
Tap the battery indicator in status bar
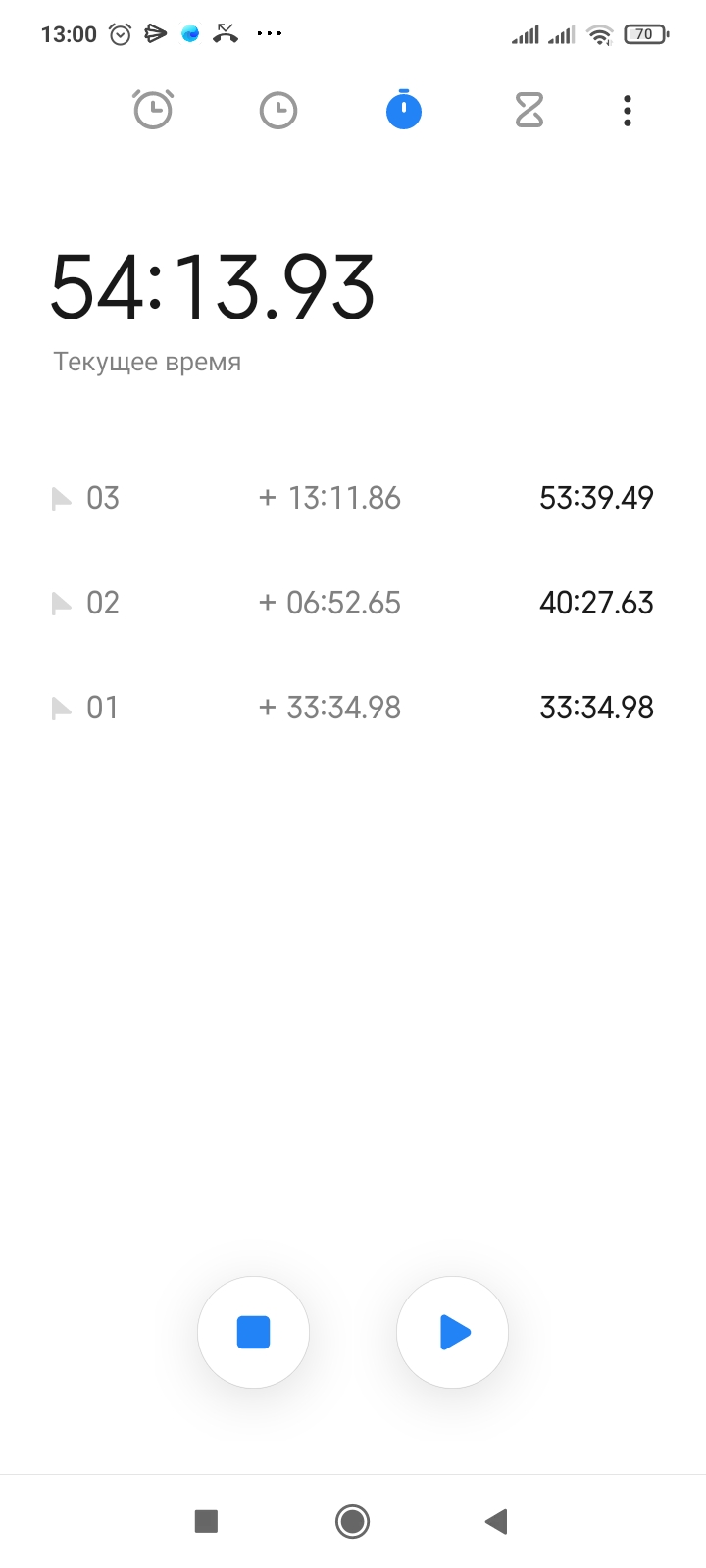point(645,34)
